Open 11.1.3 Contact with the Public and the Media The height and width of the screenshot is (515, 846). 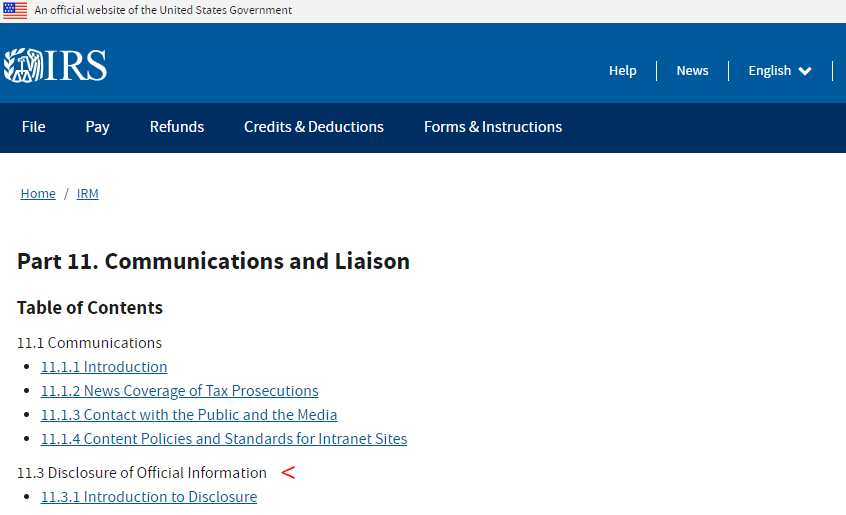[189, 415]
